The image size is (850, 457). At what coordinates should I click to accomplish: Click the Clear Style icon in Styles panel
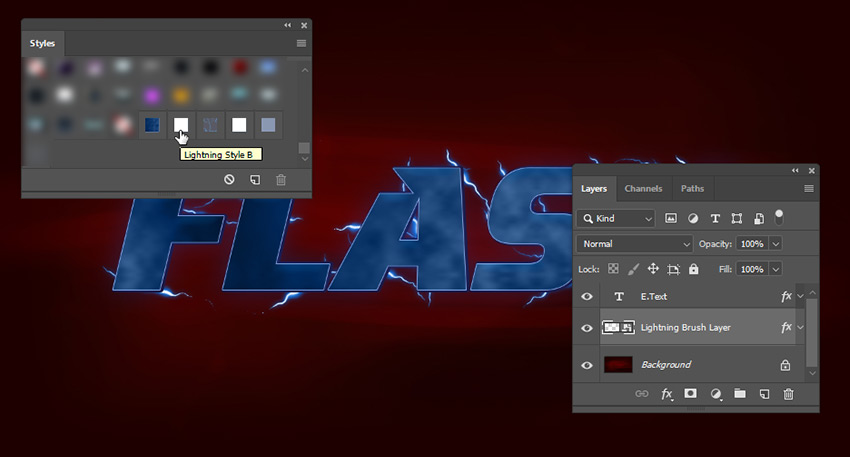click(x=229, y=179)
